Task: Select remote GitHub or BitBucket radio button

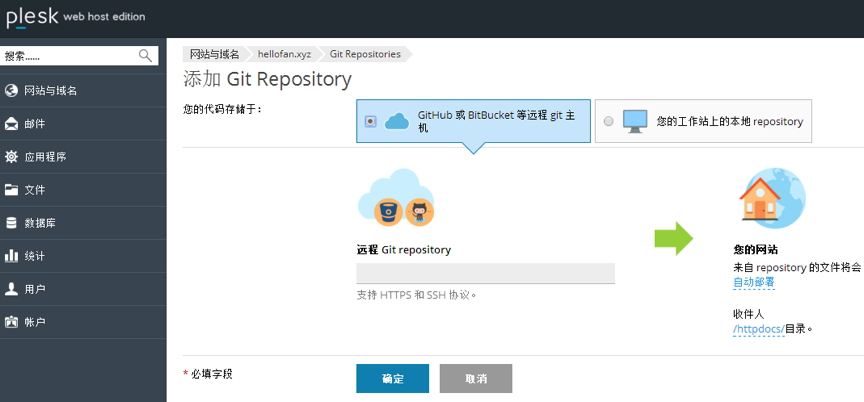Action: pos(371,121)
